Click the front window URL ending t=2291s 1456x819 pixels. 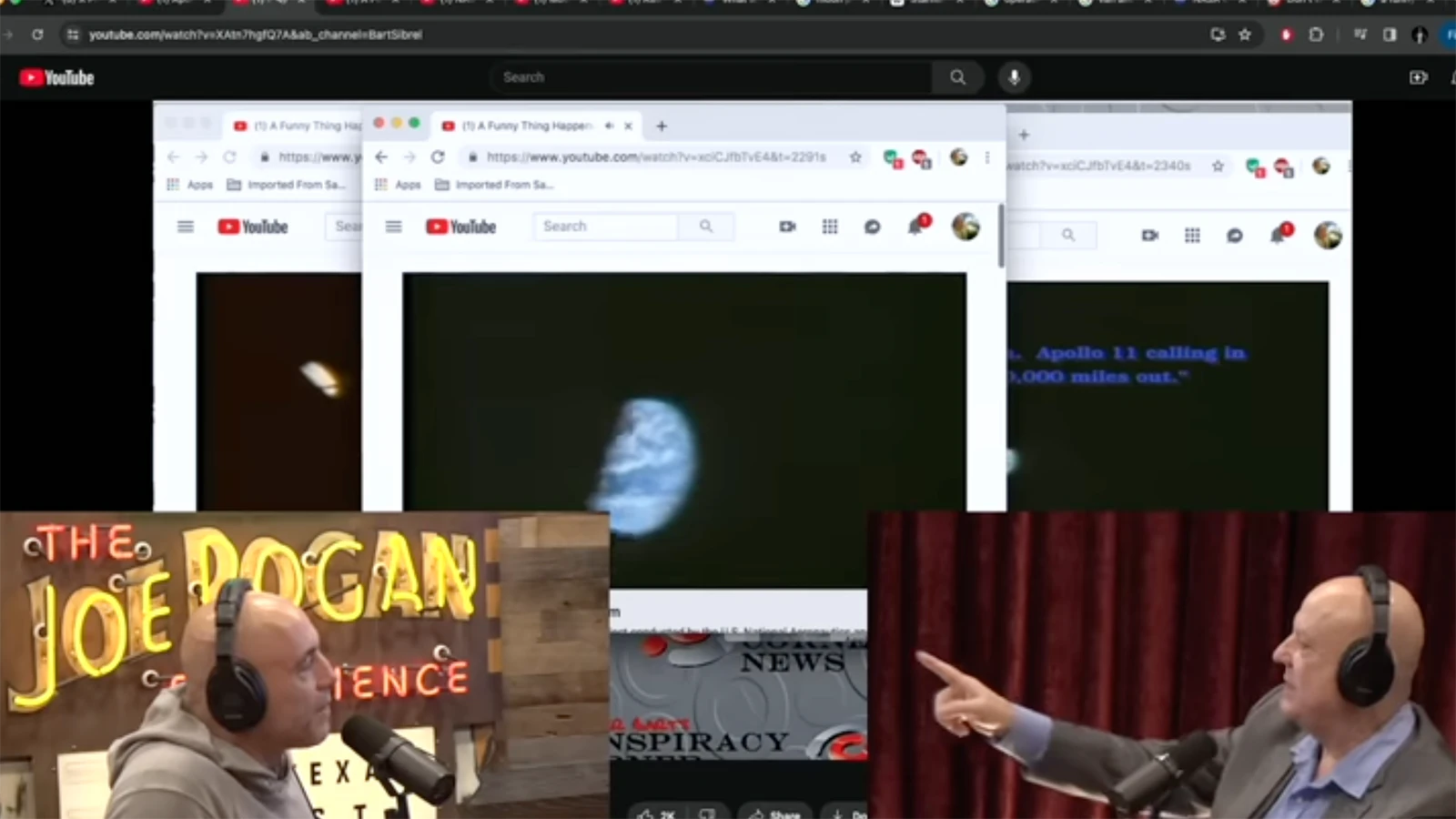[656, 157]
